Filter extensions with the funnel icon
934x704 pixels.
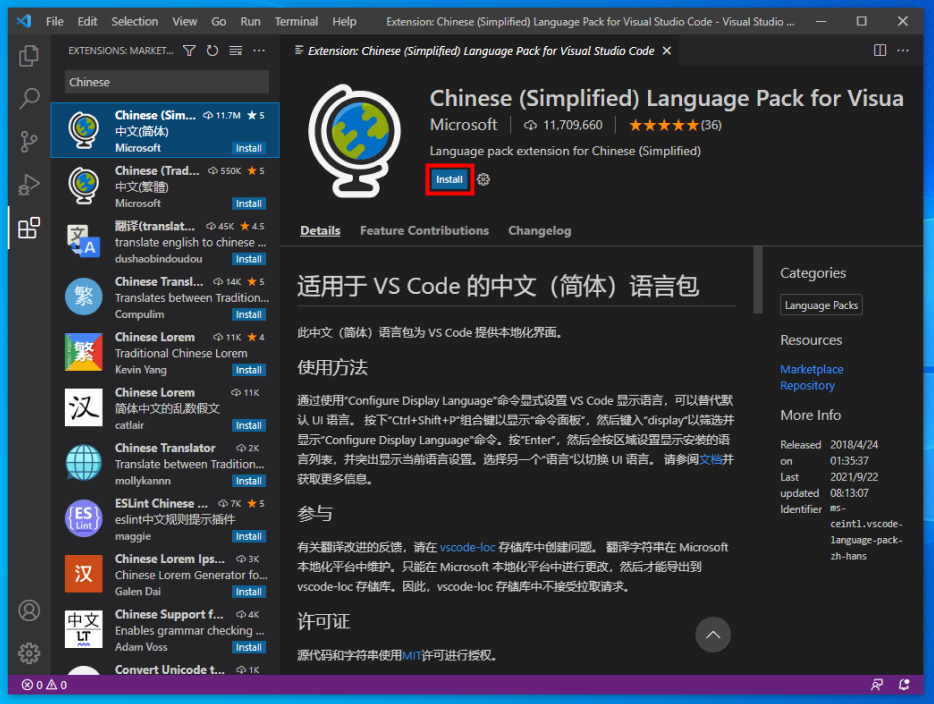[189, 51]
